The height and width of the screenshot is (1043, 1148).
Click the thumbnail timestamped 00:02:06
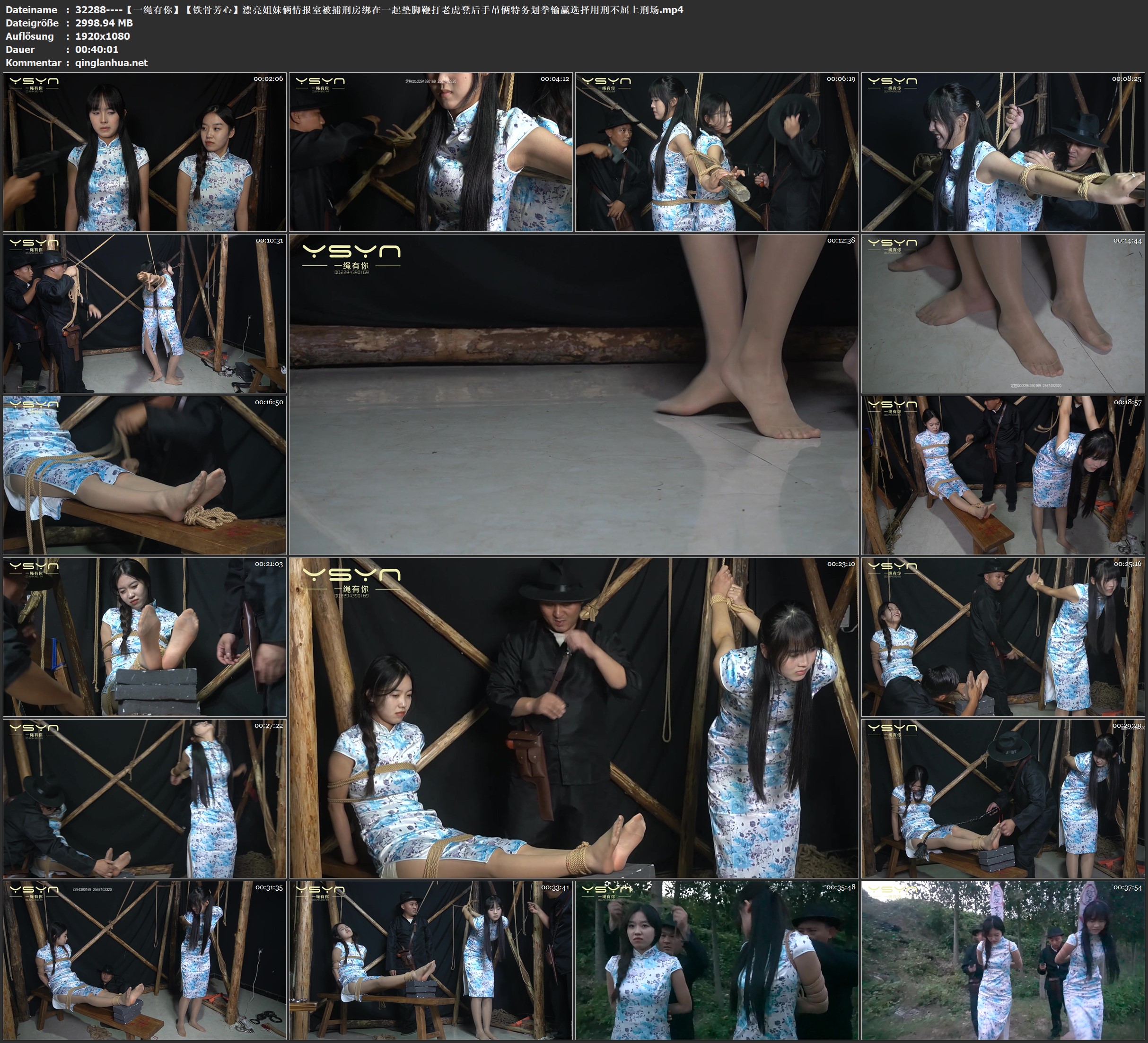click(145, 151)
